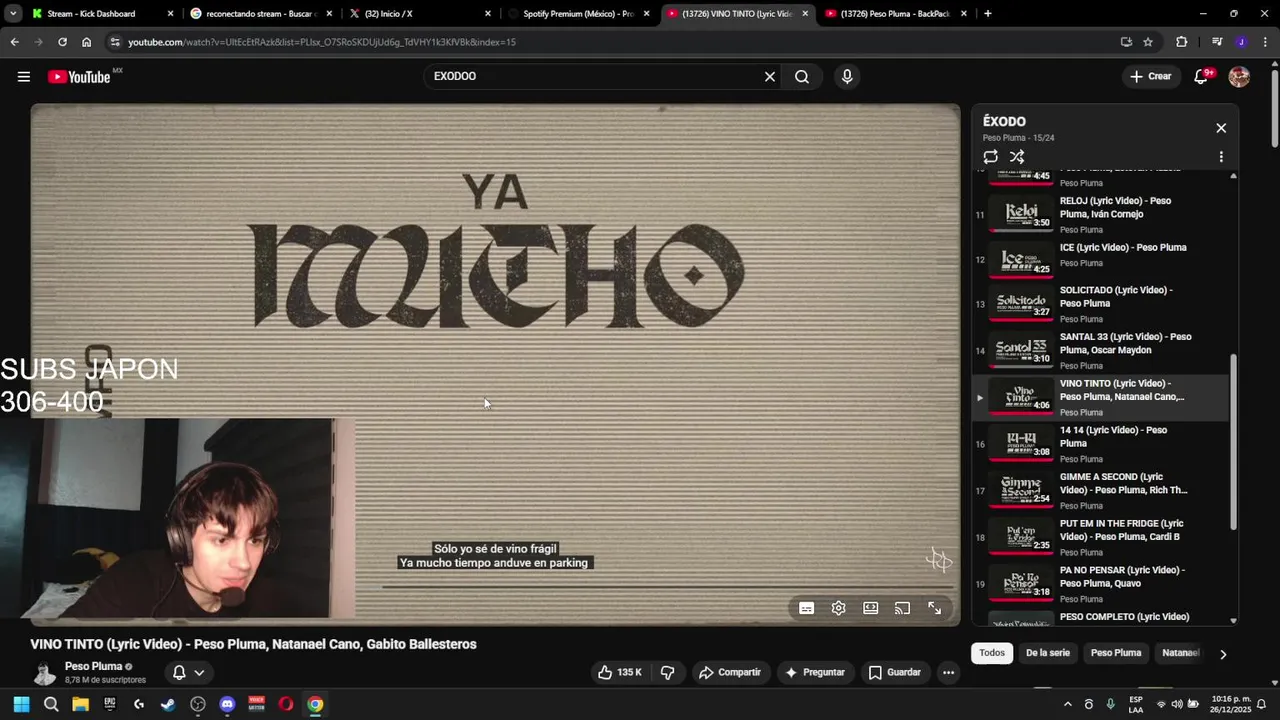Dislike the video
This screenshot has height=720, width=1280.
pyautogui.click(x=668, y=673)
